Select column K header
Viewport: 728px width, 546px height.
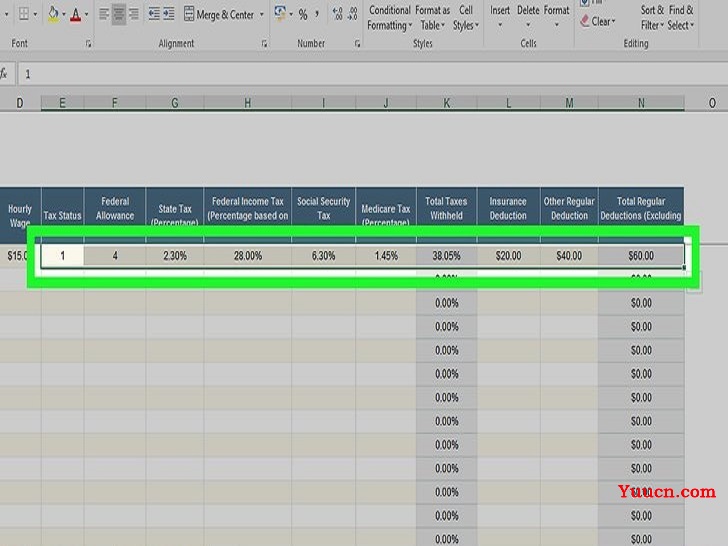446,103
